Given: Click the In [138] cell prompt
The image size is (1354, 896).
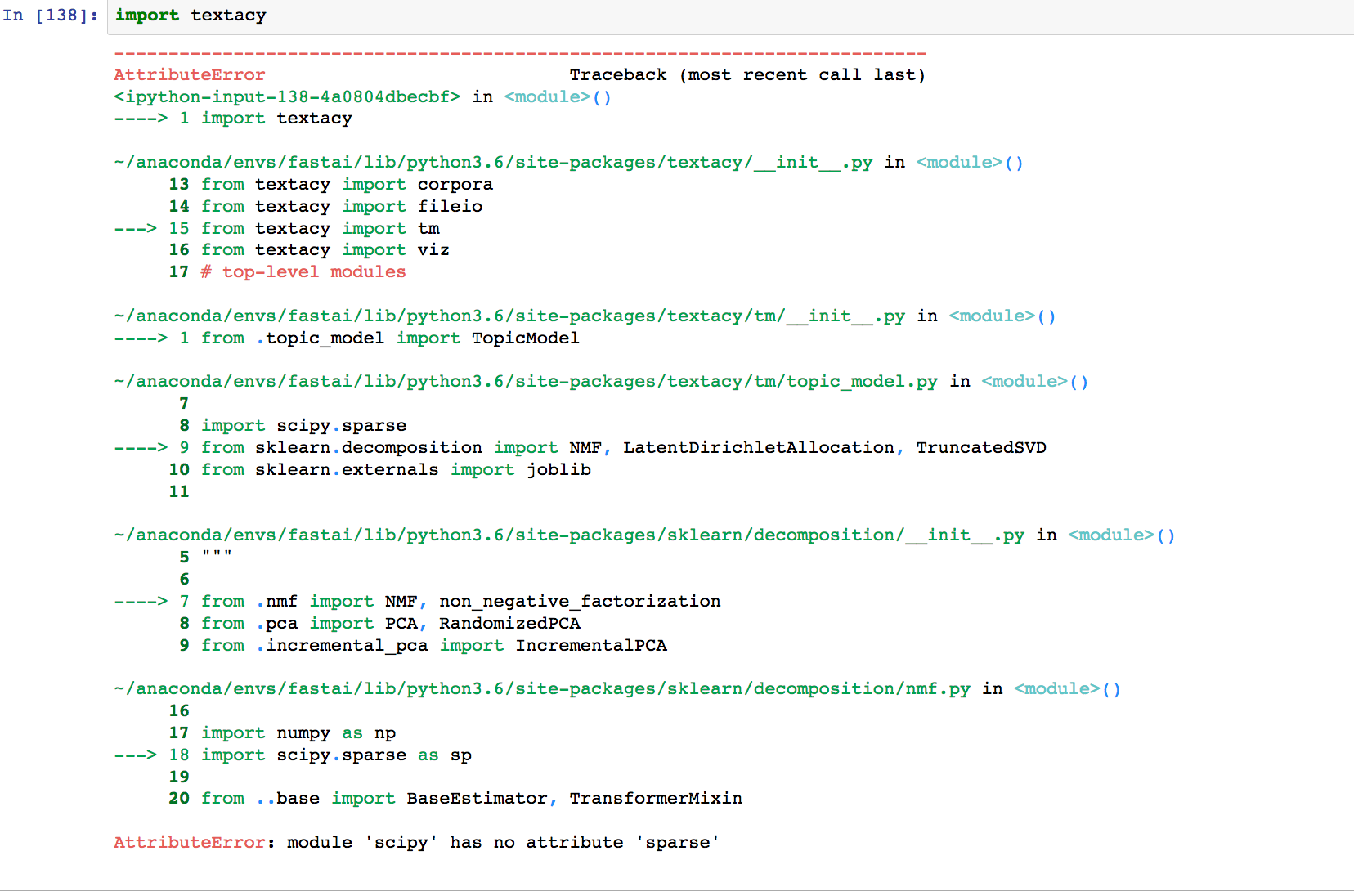Looking at the screenshot, I should [49, 15].
